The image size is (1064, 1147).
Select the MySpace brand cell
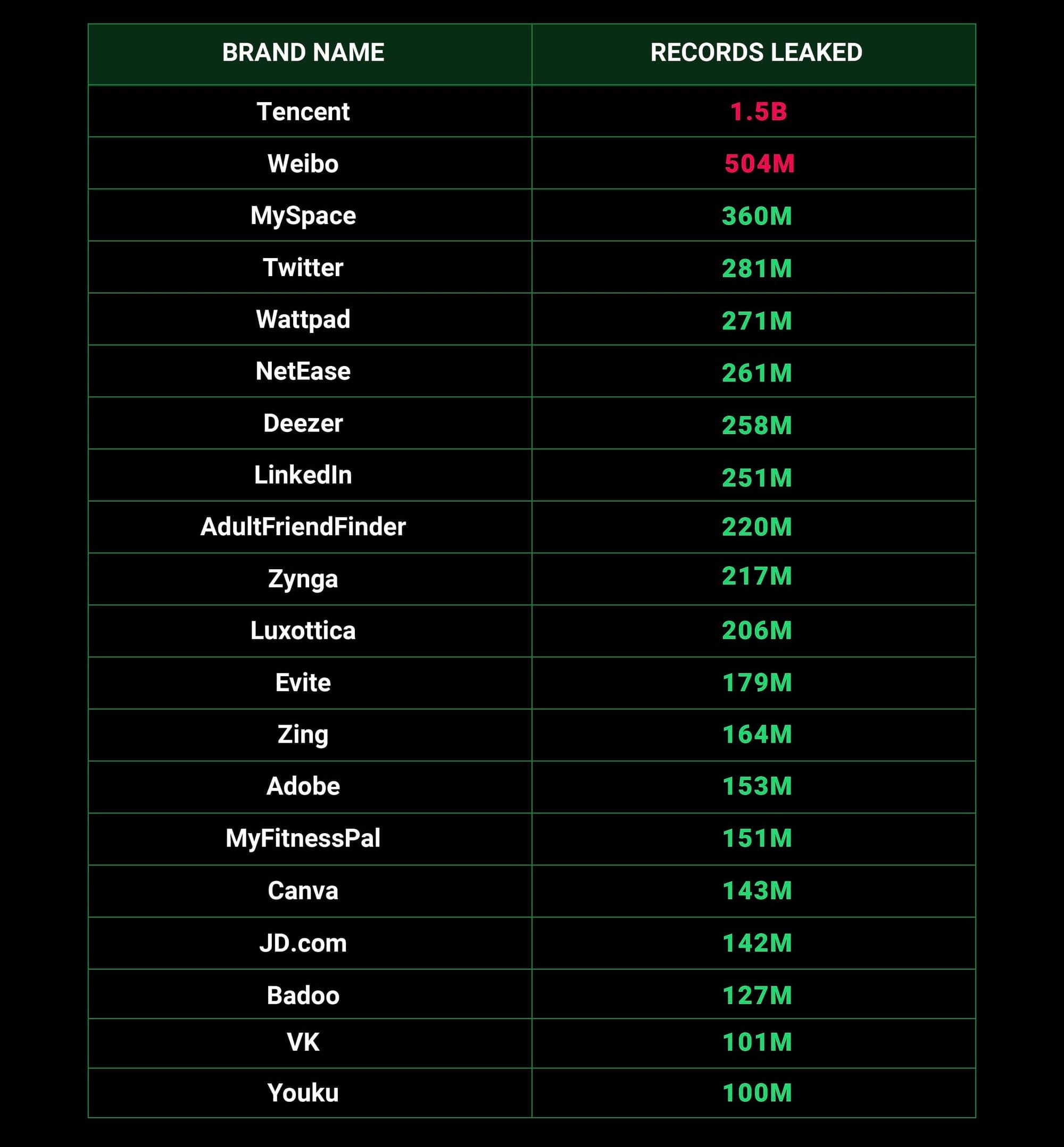(303, 216)
